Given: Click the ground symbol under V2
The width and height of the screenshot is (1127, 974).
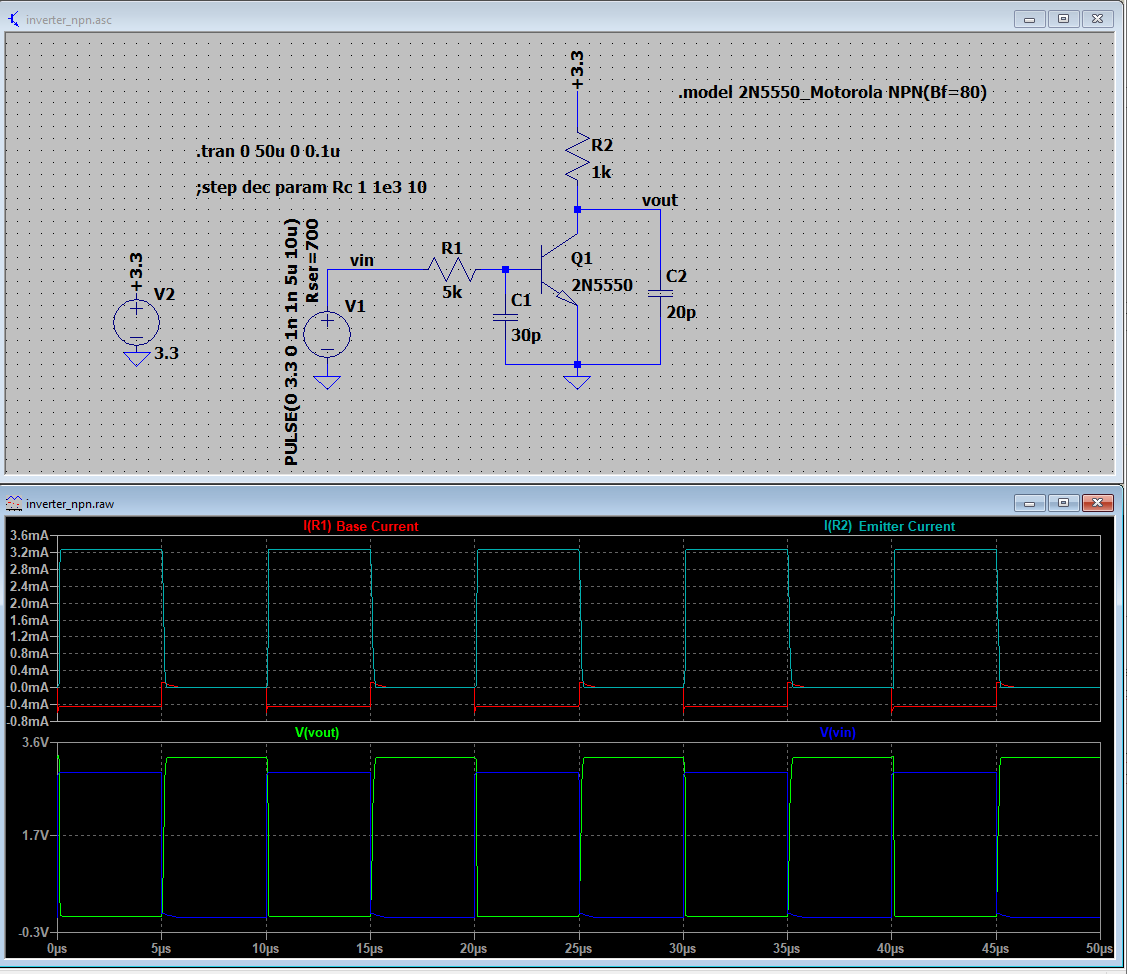Looking at the screenshot, I should point(137,358).
